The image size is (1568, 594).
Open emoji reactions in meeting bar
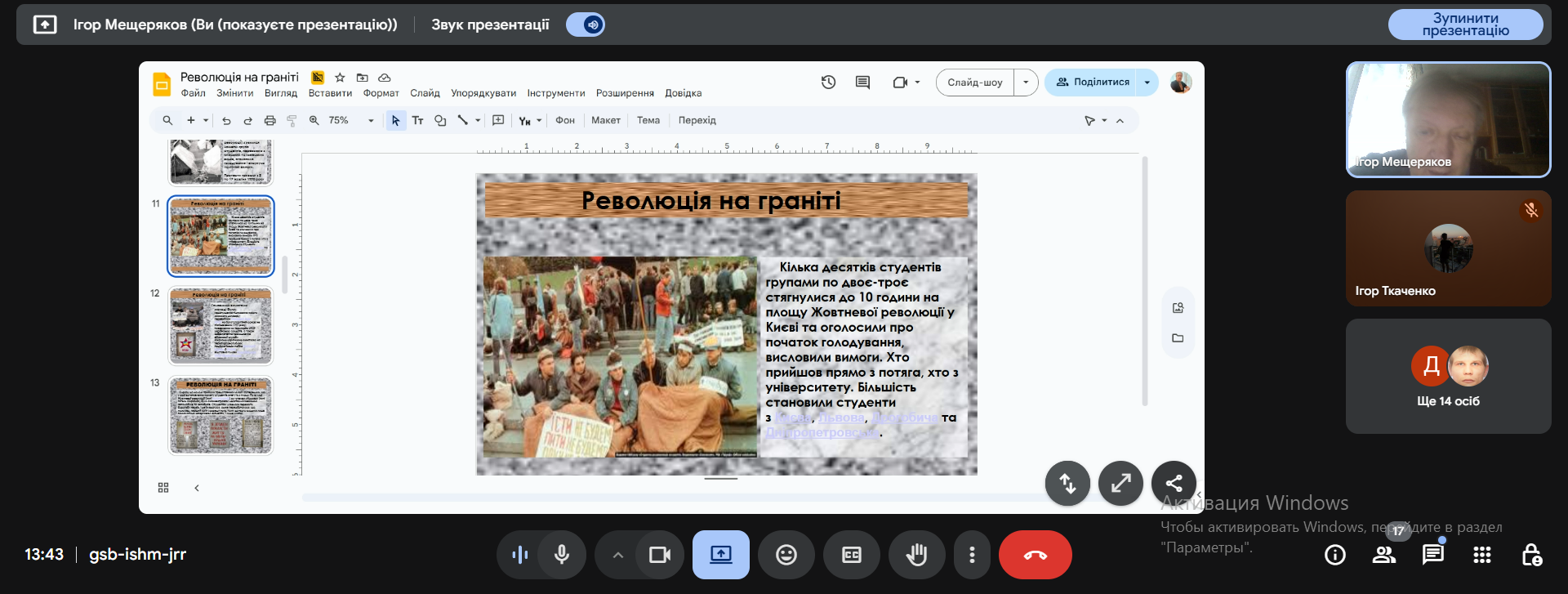pos(786,555)
